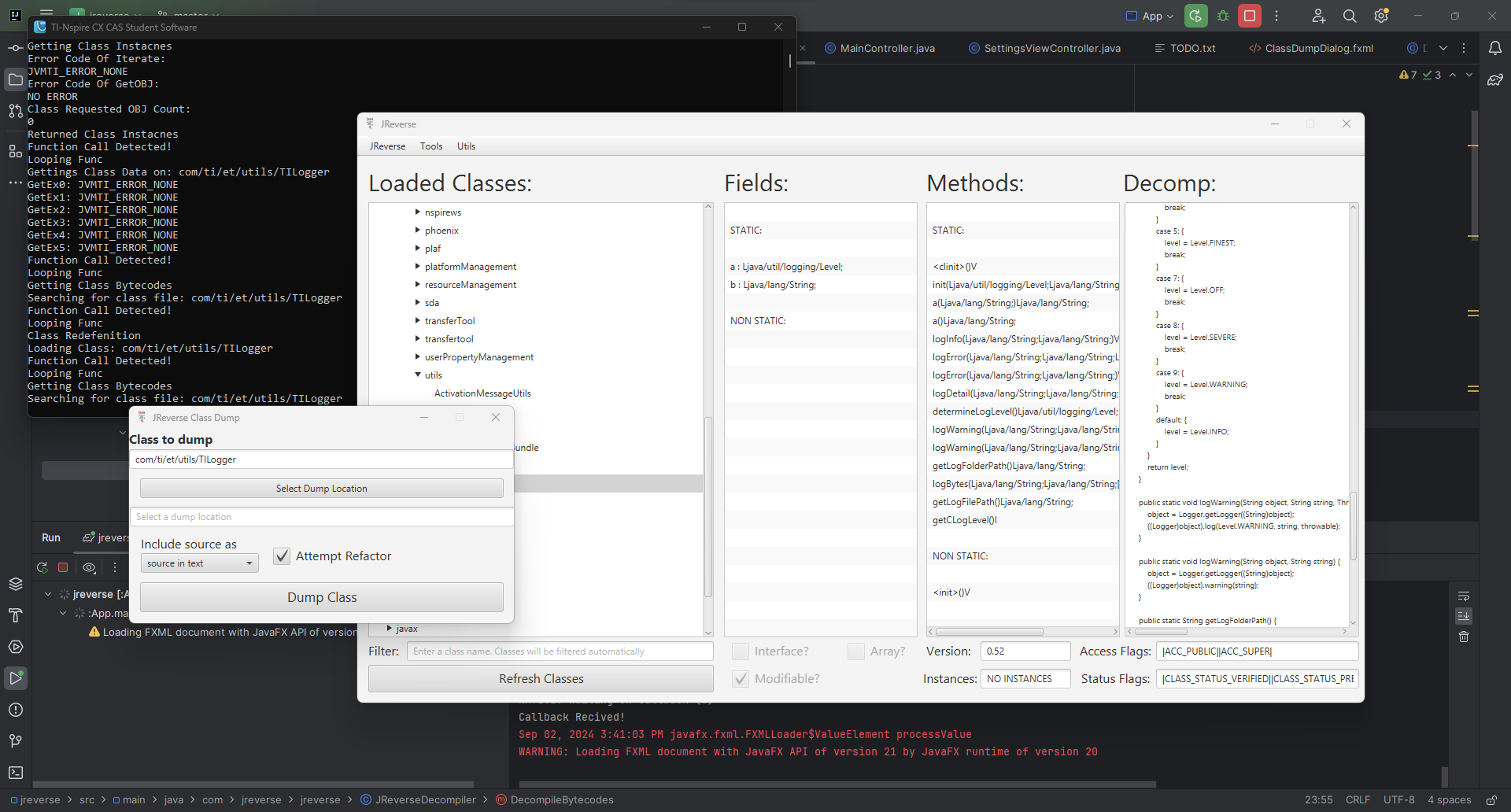Open the Git branch tool window
Screen dimensions: 1511x812
(x=16, y=741)
